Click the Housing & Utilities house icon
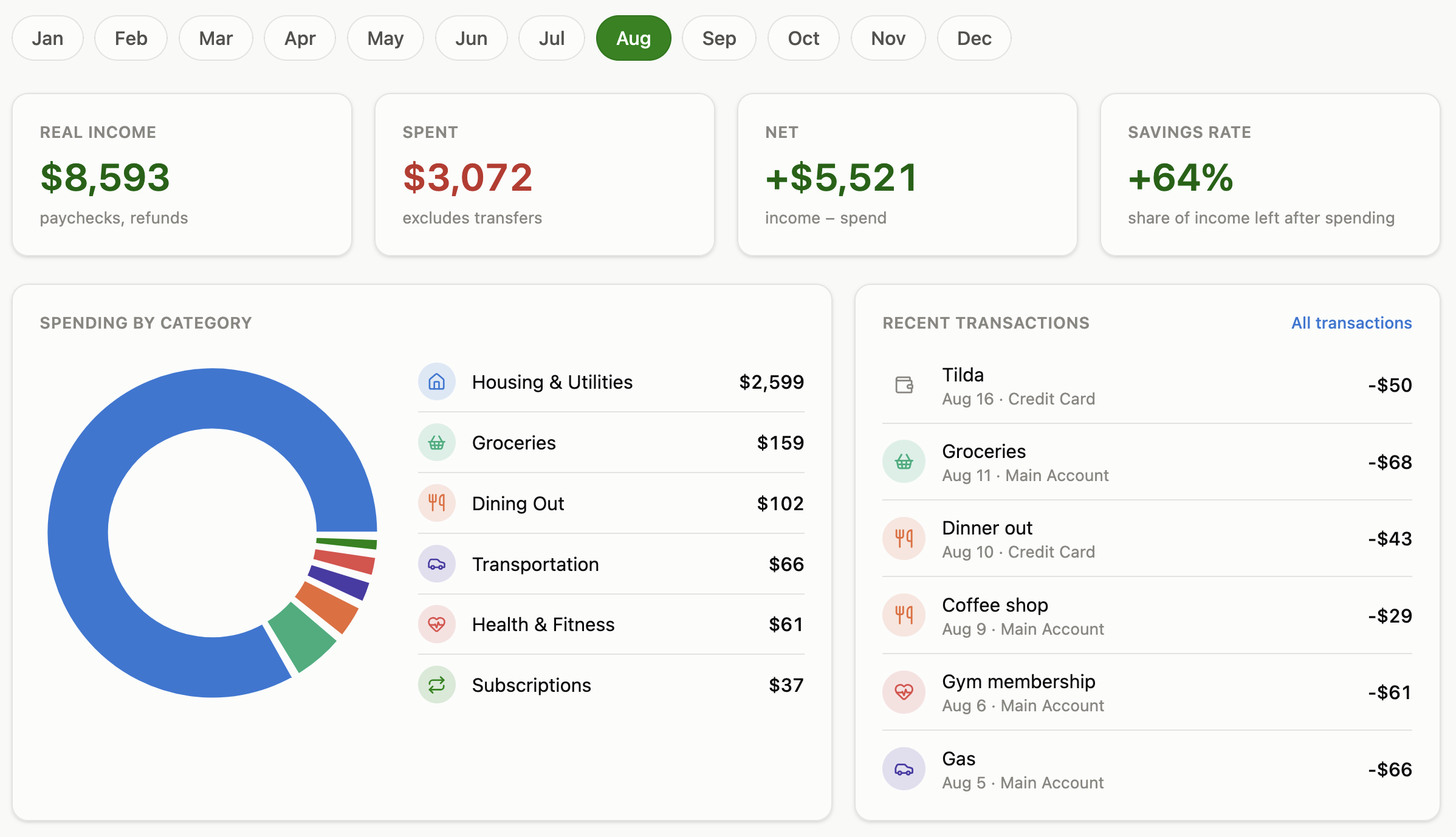This screenshot has width=1456, height=837. [436, 381]
